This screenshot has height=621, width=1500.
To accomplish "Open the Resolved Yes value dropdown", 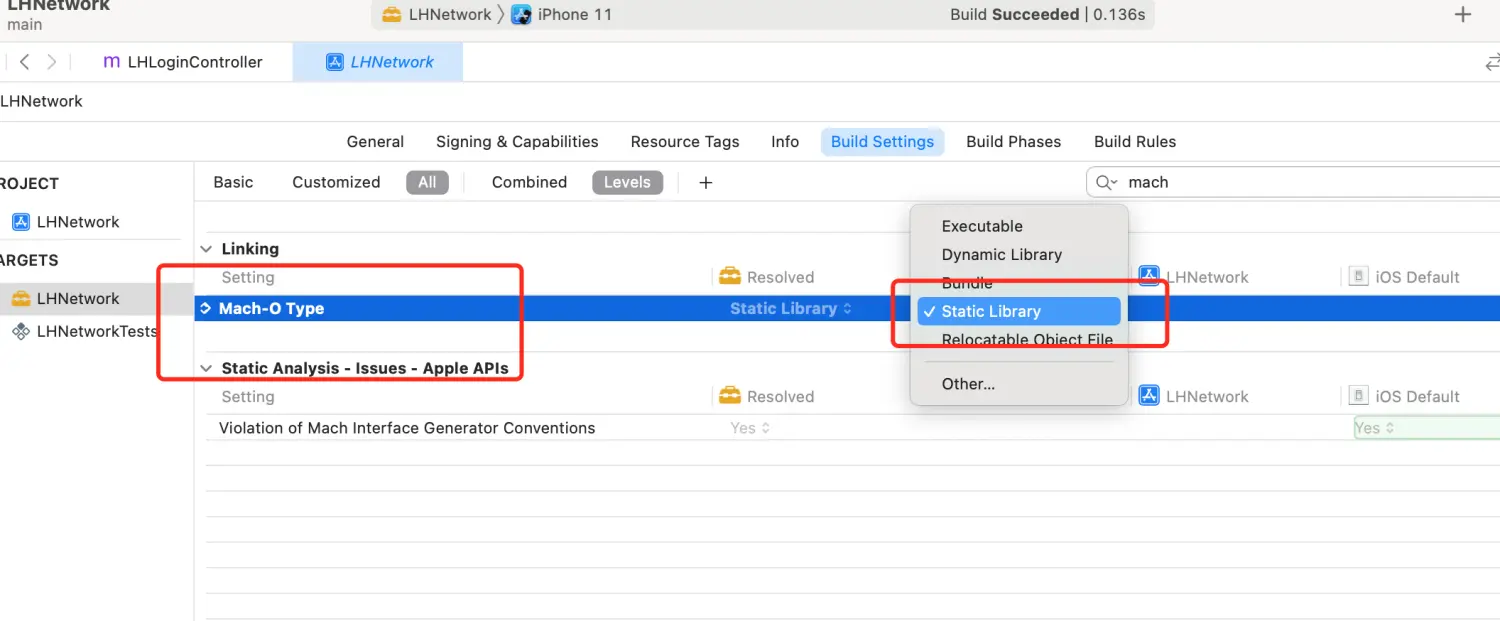I will 750,428.
